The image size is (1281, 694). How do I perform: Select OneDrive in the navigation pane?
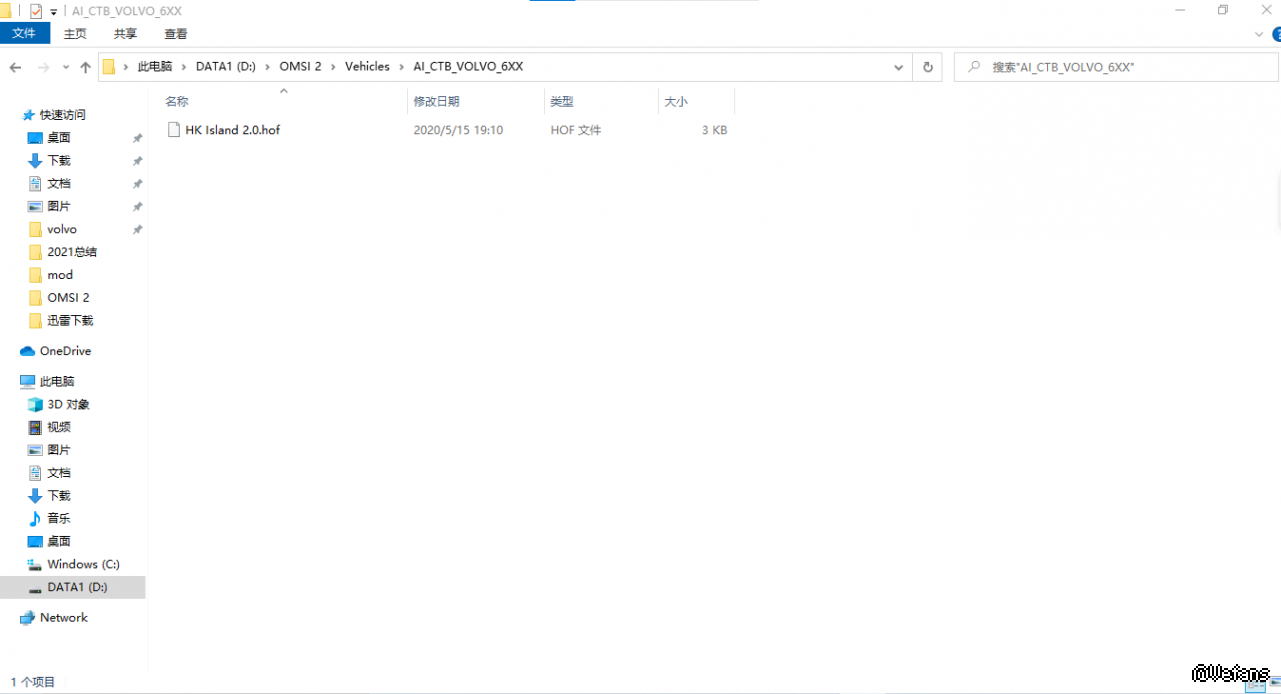click(65, 351)
